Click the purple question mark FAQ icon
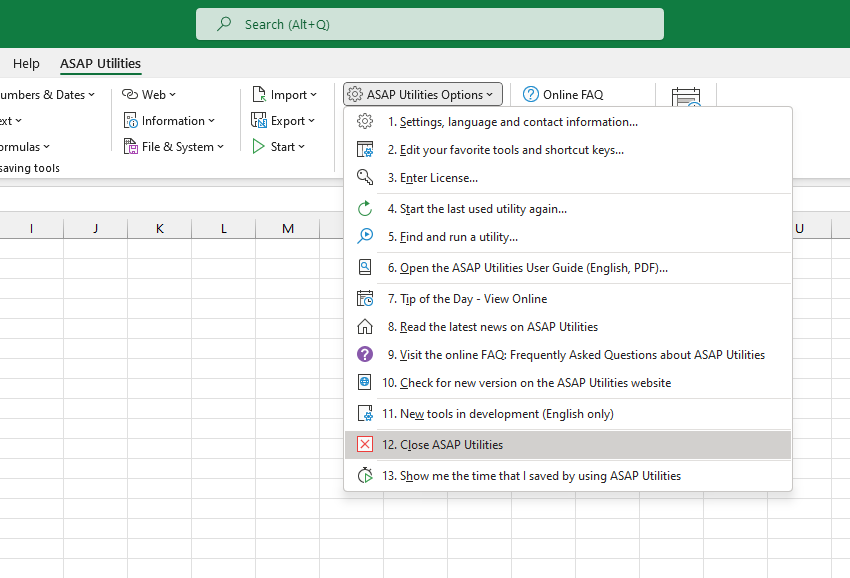The image size is (850, 578). tap(365, 354)
